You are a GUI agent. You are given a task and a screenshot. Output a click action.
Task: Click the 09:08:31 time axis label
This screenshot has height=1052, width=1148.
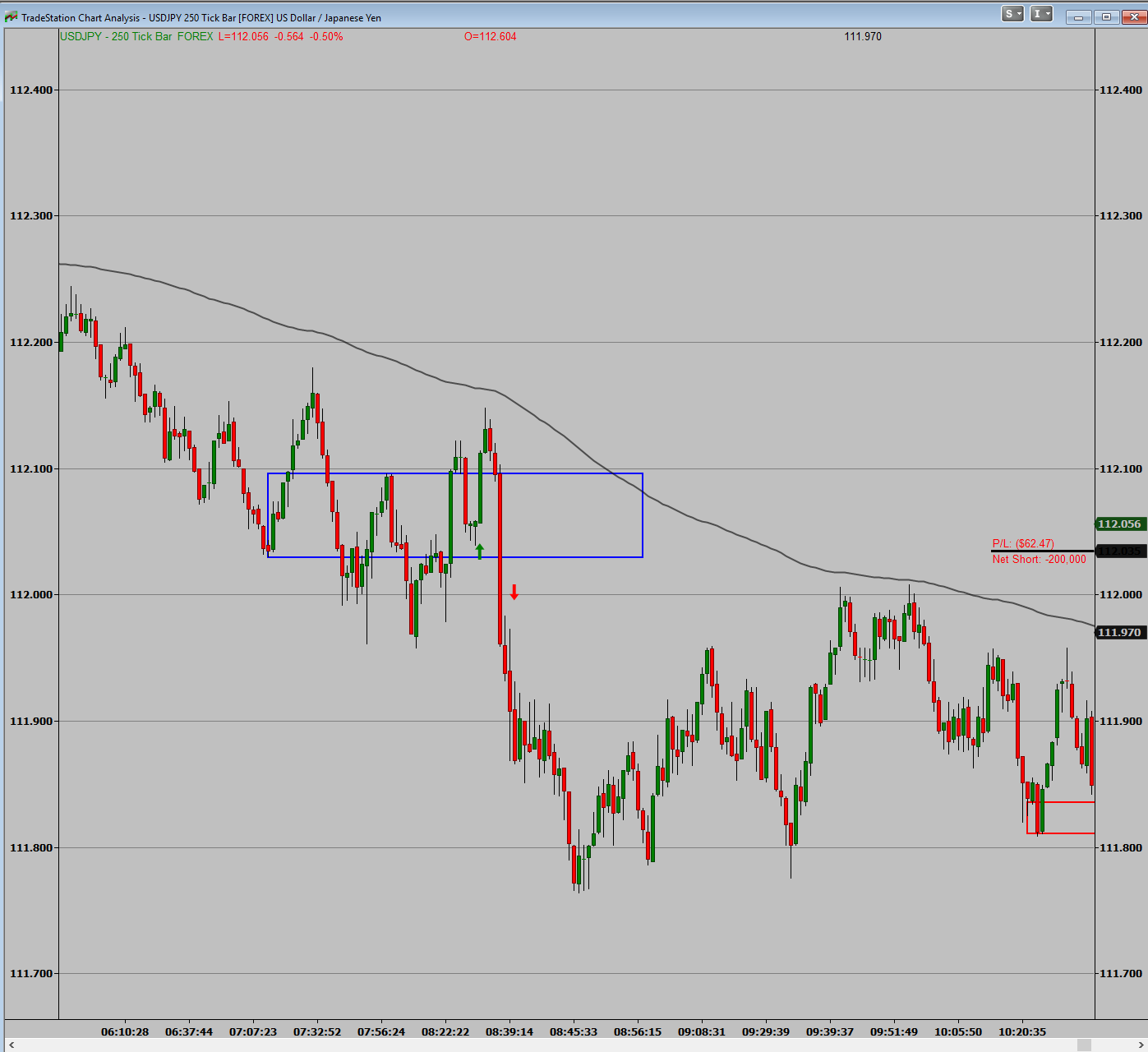coord(702,1032)
